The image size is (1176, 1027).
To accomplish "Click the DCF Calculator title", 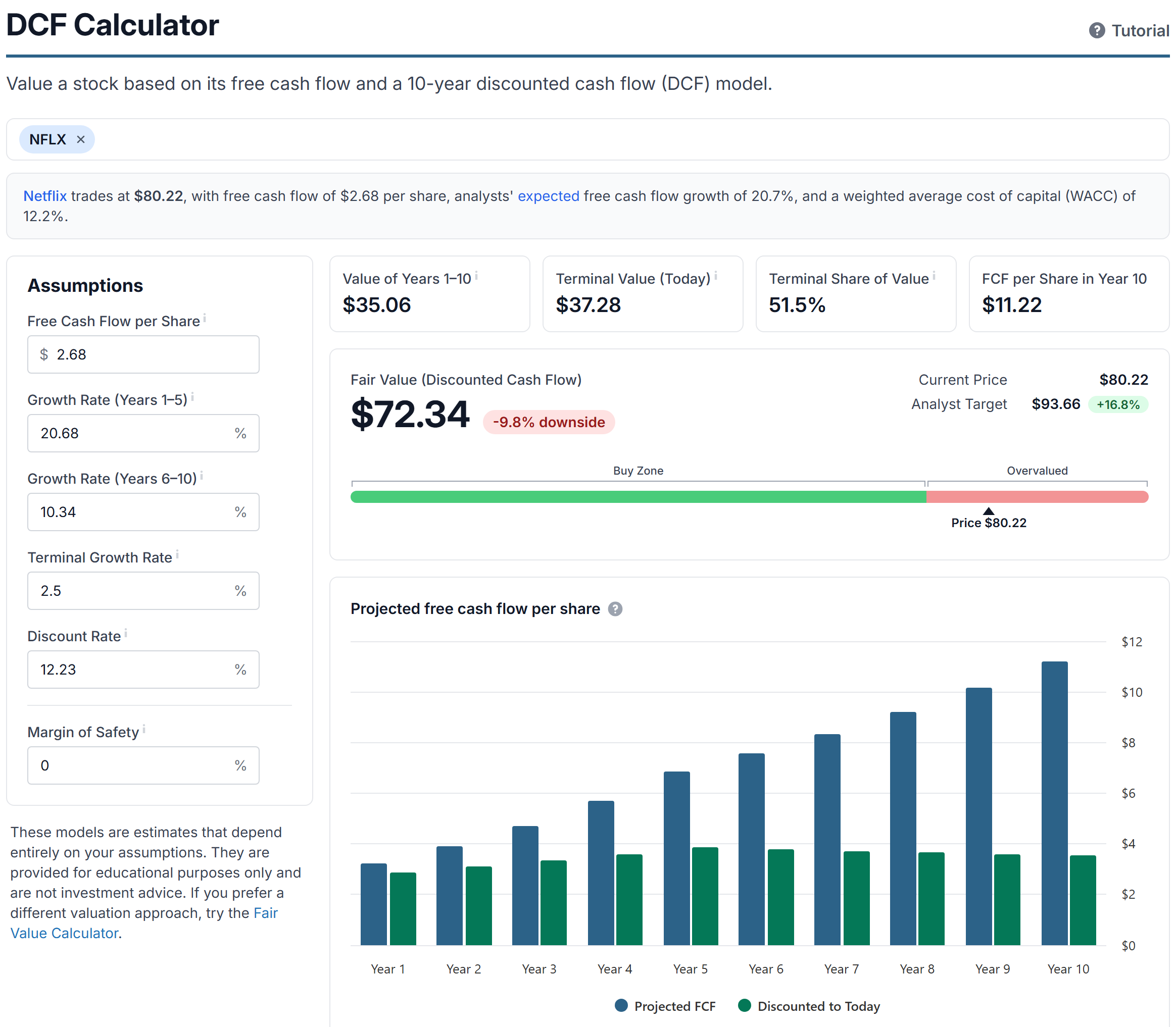I will pos(112,25).
